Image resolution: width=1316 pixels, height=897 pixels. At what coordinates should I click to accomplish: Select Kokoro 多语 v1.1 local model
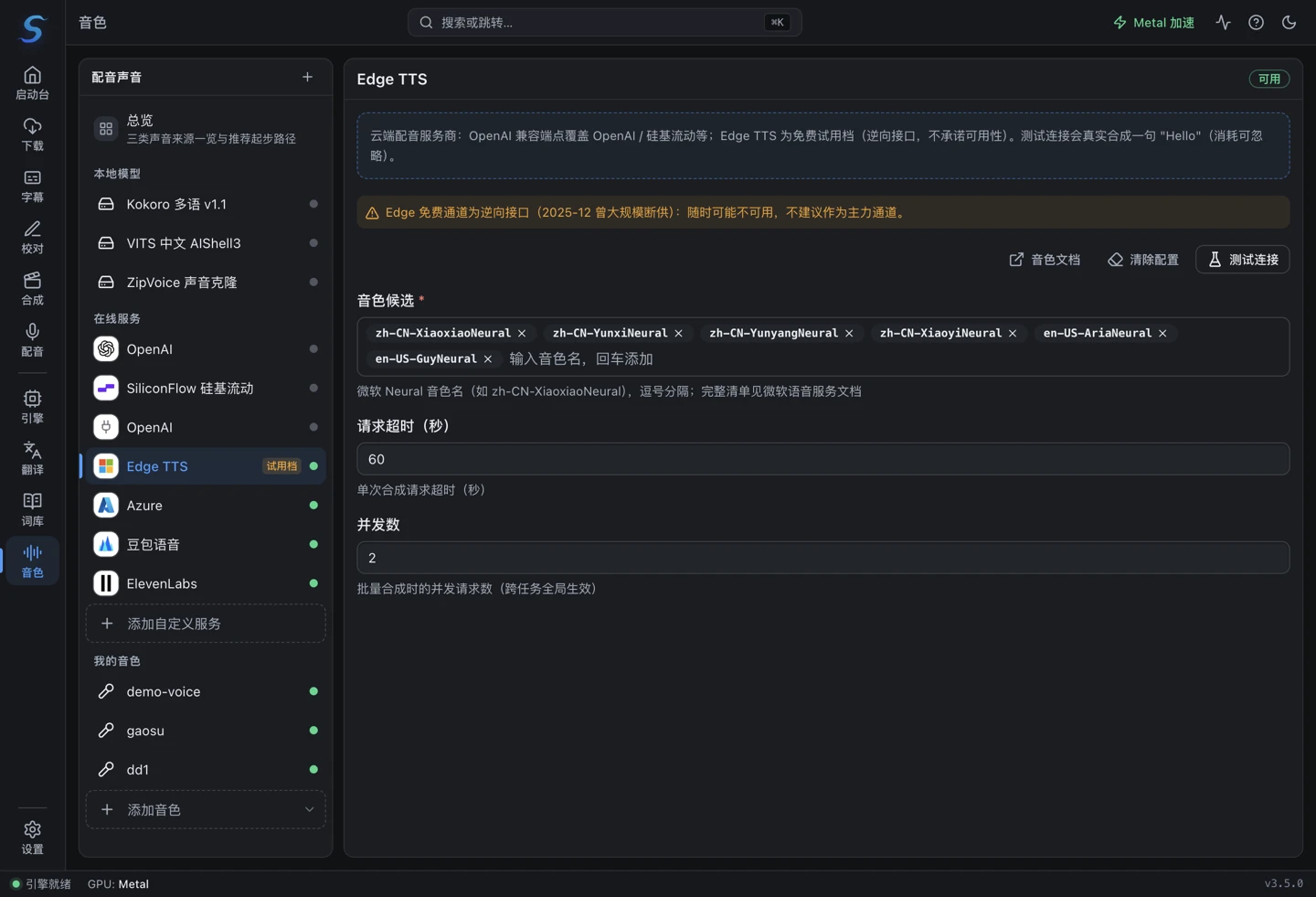click(x=206, y=204)
